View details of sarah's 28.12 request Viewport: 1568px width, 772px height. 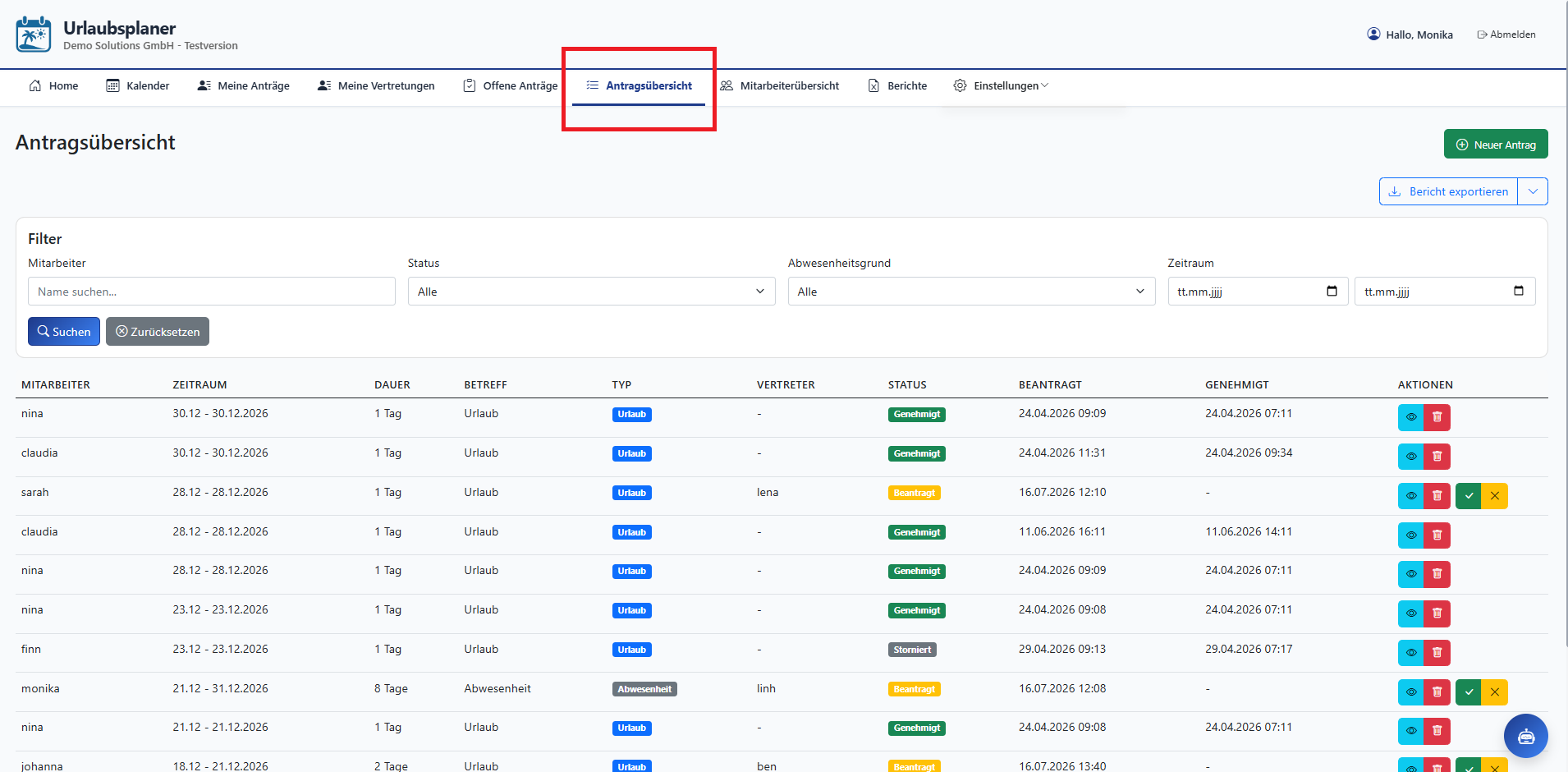point(1410,496)
